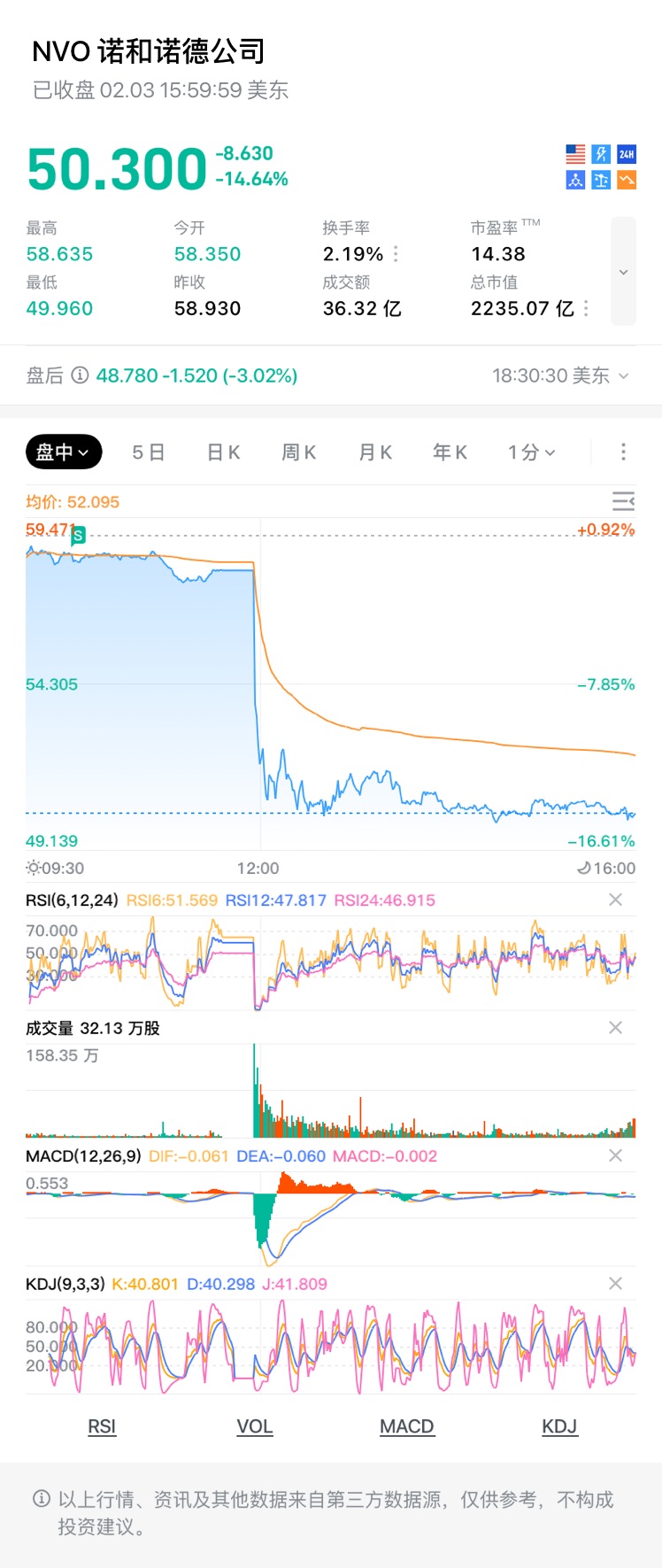Open the 1分 interval dropdown

point(531,452)
